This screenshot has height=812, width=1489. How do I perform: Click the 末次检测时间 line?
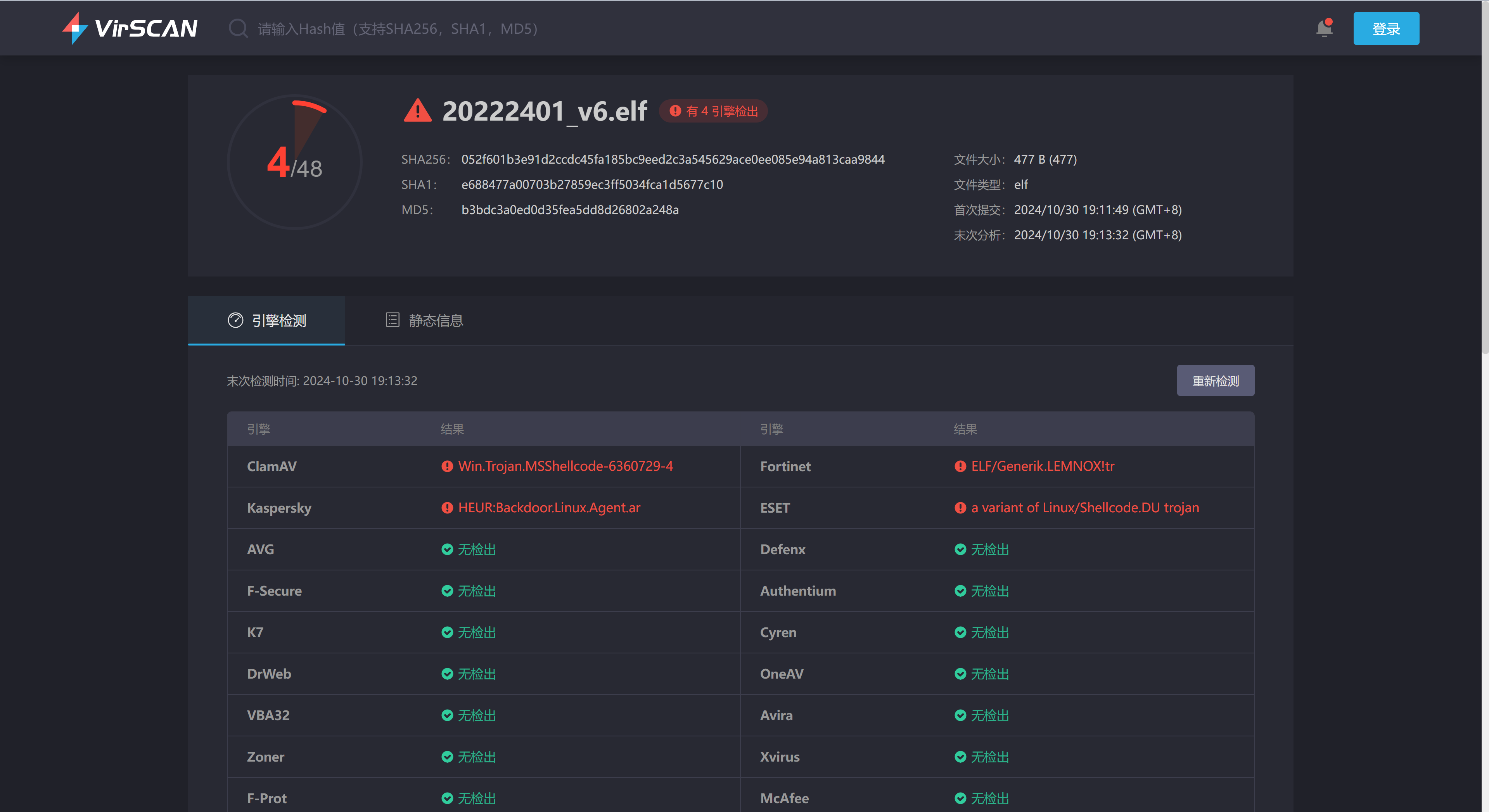(x=322, y=381)
